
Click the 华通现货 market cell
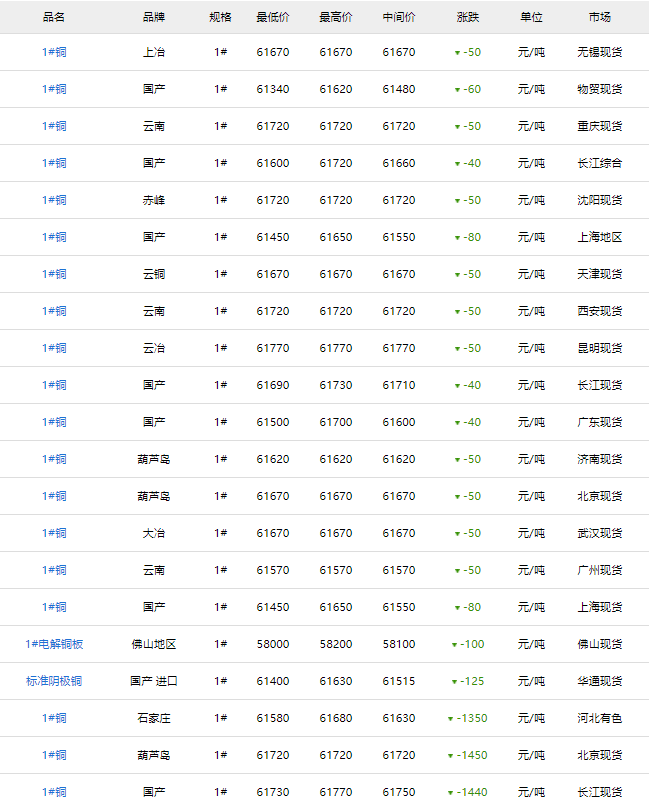[x=600, y=681]
